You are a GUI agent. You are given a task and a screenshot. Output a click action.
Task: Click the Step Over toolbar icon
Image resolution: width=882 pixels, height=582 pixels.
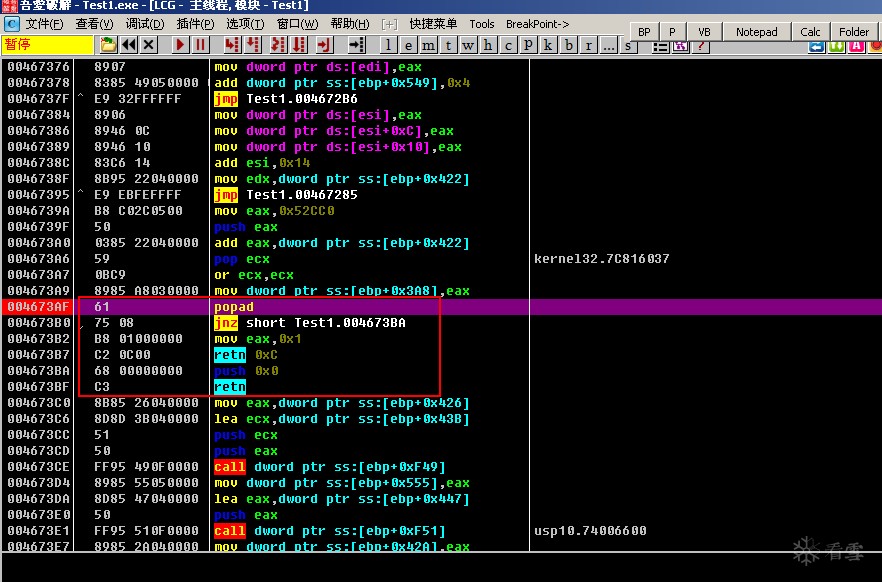[253, 44]
